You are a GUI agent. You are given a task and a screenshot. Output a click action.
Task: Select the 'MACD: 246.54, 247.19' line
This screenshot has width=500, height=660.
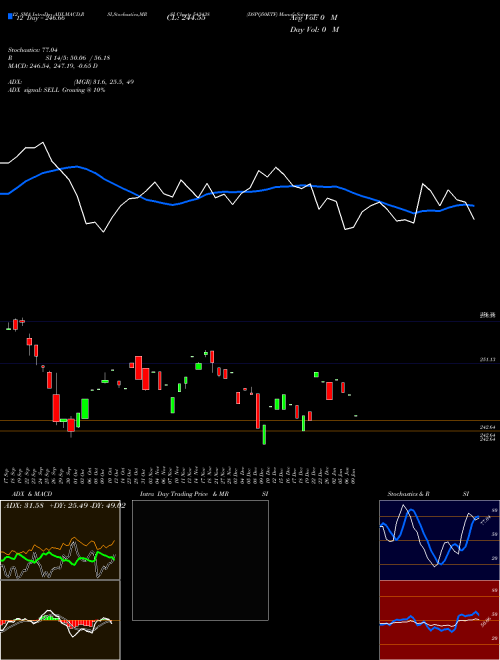[53, 66]
